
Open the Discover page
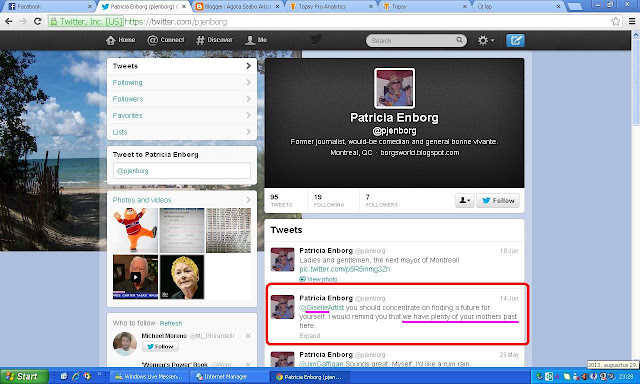(x=214, y=40)
